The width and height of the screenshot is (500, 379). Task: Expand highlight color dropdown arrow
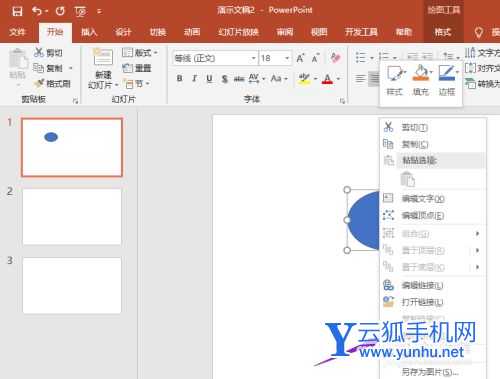[315, 79]
